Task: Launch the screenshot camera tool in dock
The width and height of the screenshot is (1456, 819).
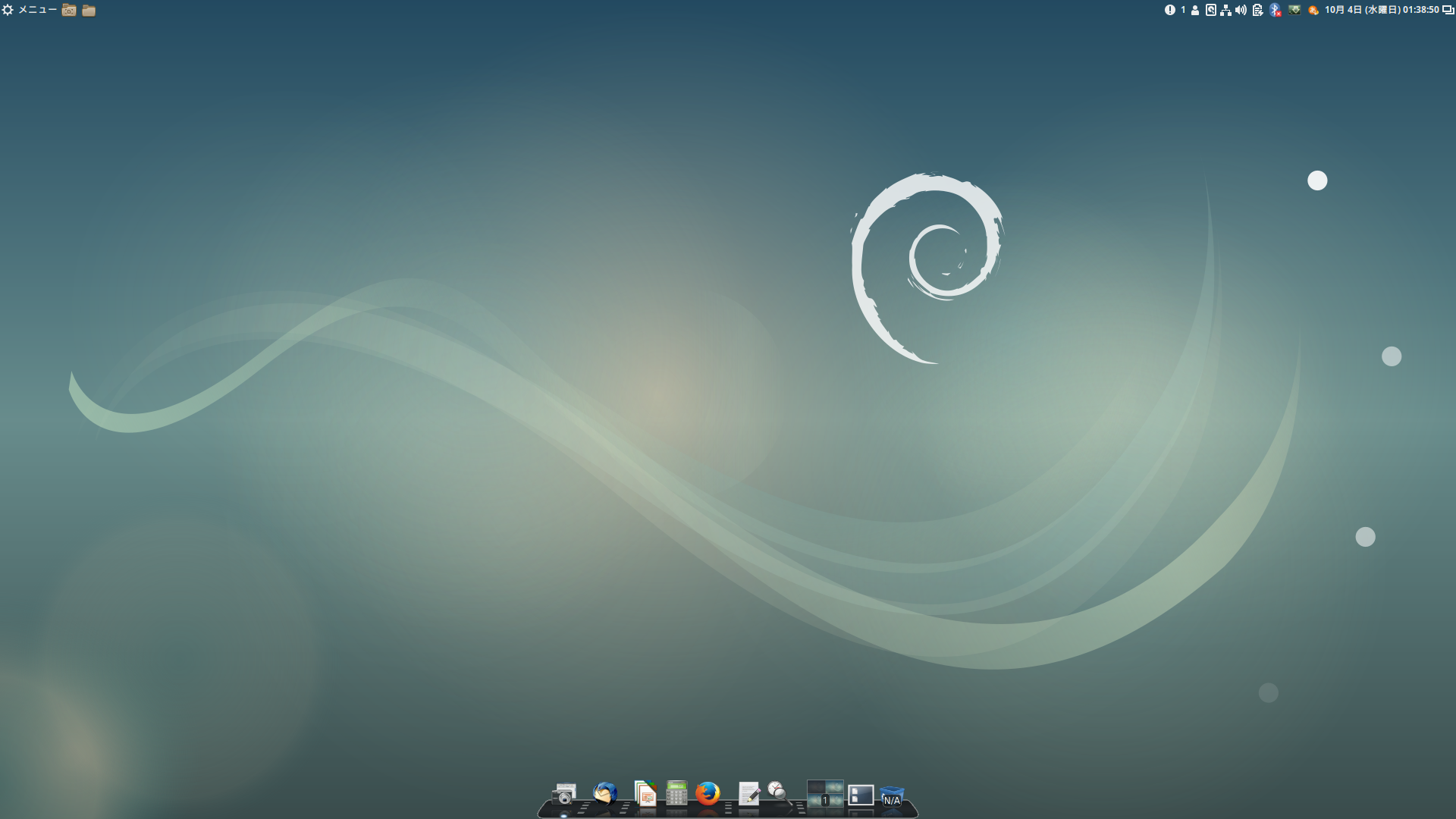Action: [564, 794]
